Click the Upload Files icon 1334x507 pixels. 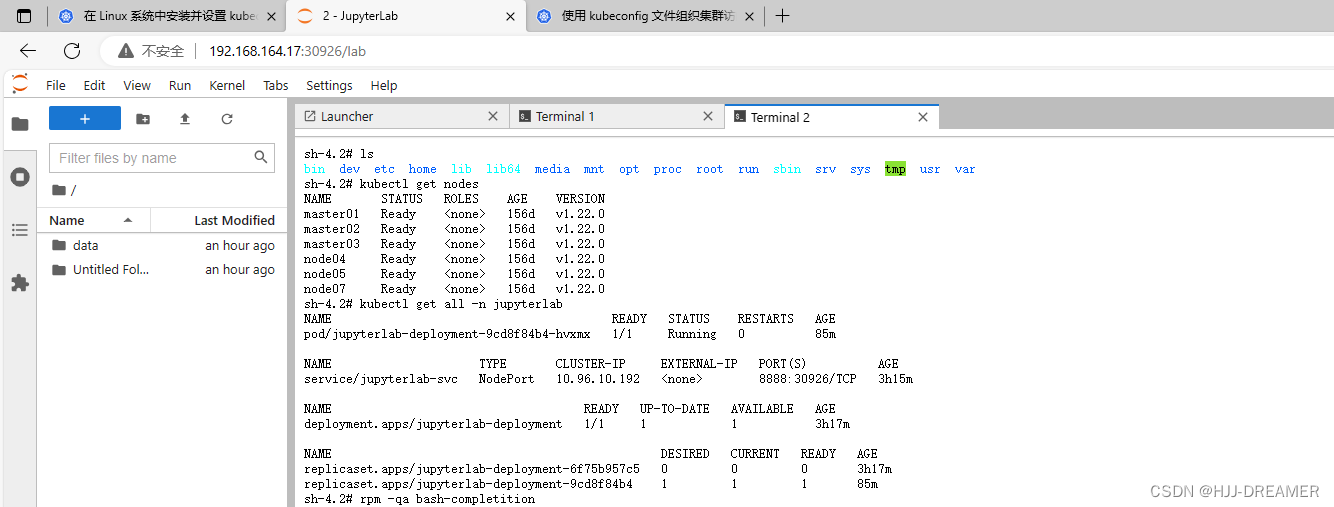click(185, 118)
